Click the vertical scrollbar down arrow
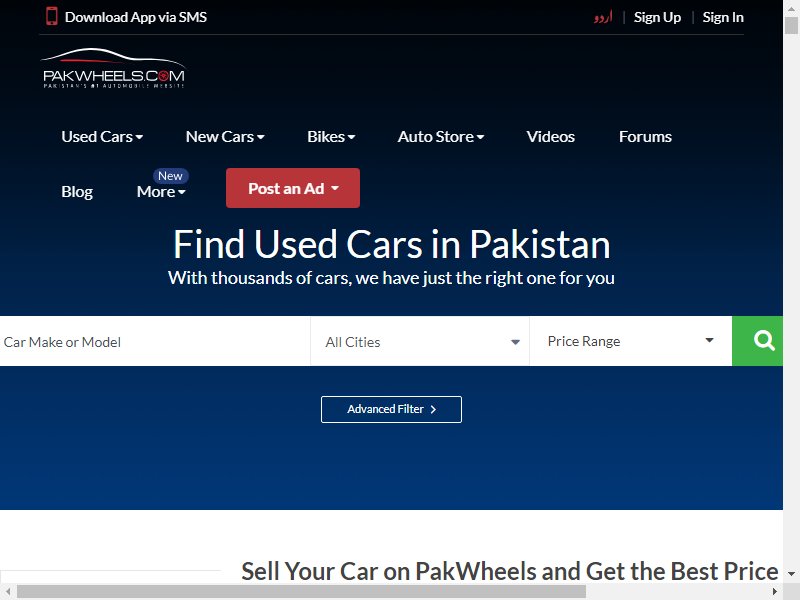This screenshot has width=800, height=600. click(x=791, y=574)
